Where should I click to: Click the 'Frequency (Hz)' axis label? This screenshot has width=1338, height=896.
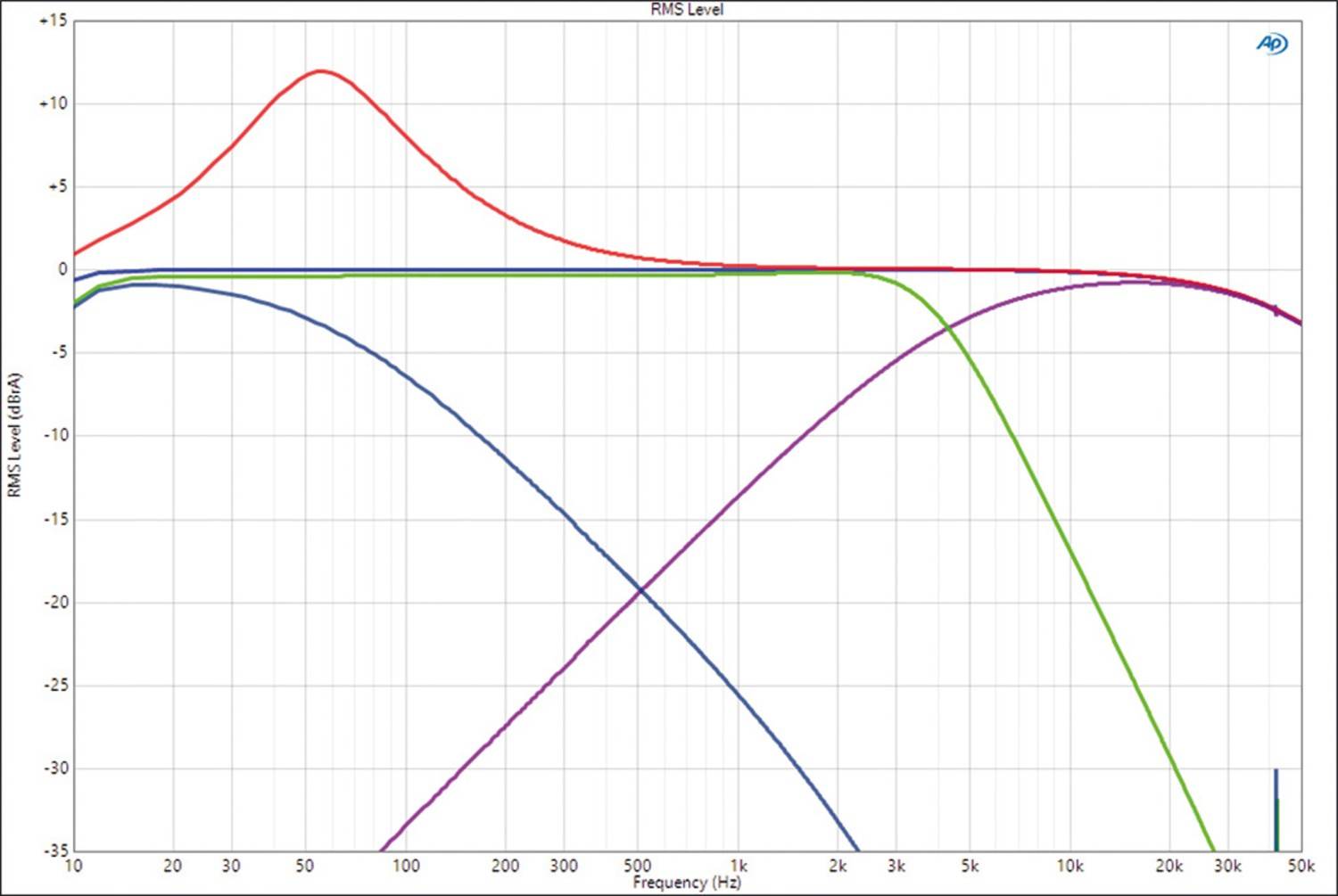coord(687,883)
